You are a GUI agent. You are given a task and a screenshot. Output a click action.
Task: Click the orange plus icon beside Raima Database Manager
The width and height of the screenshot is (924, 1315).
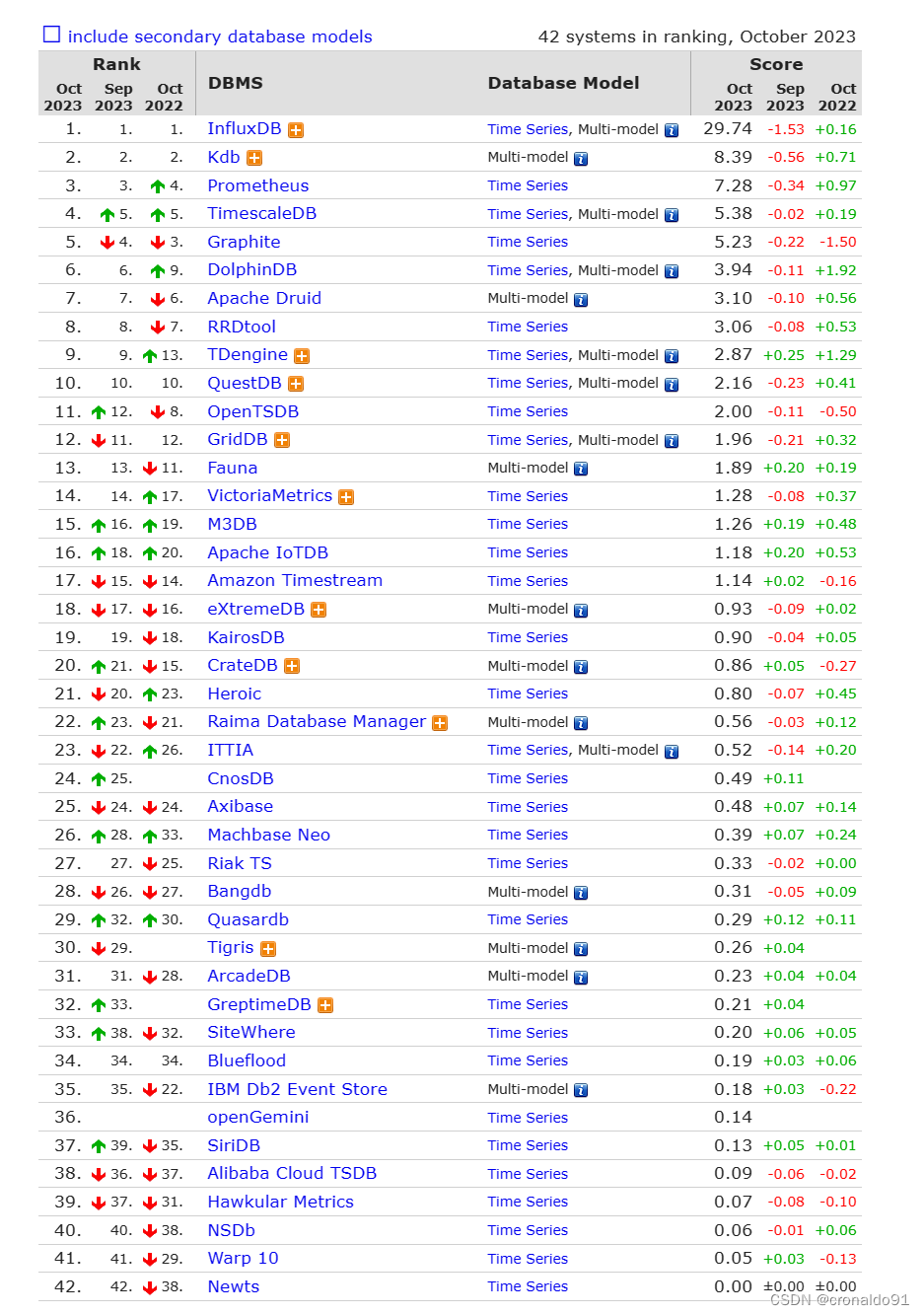click(440, 723)
